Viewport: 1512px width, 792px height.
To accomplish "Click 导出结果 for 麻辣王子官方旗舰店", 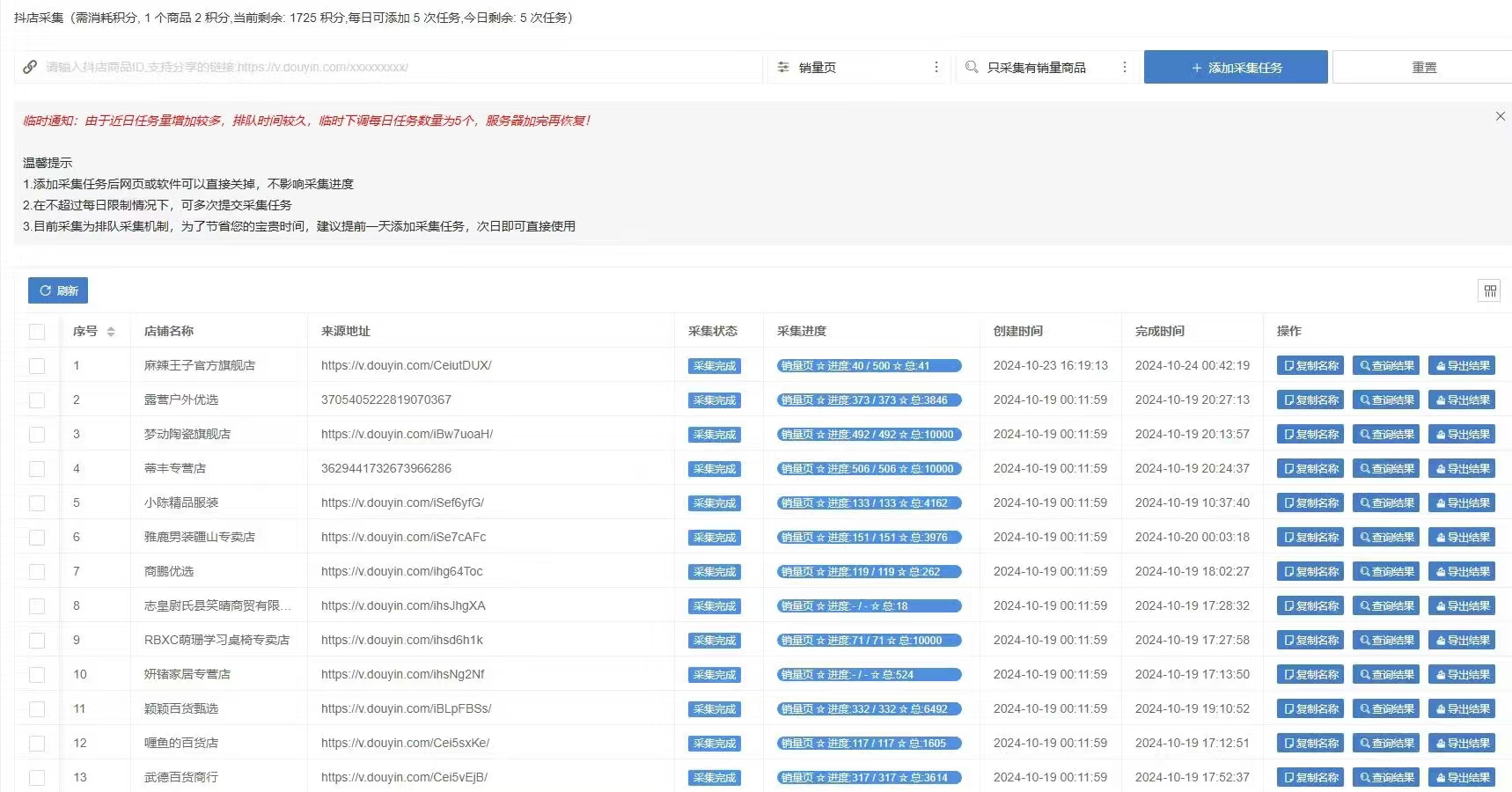I will point(1462,366).
